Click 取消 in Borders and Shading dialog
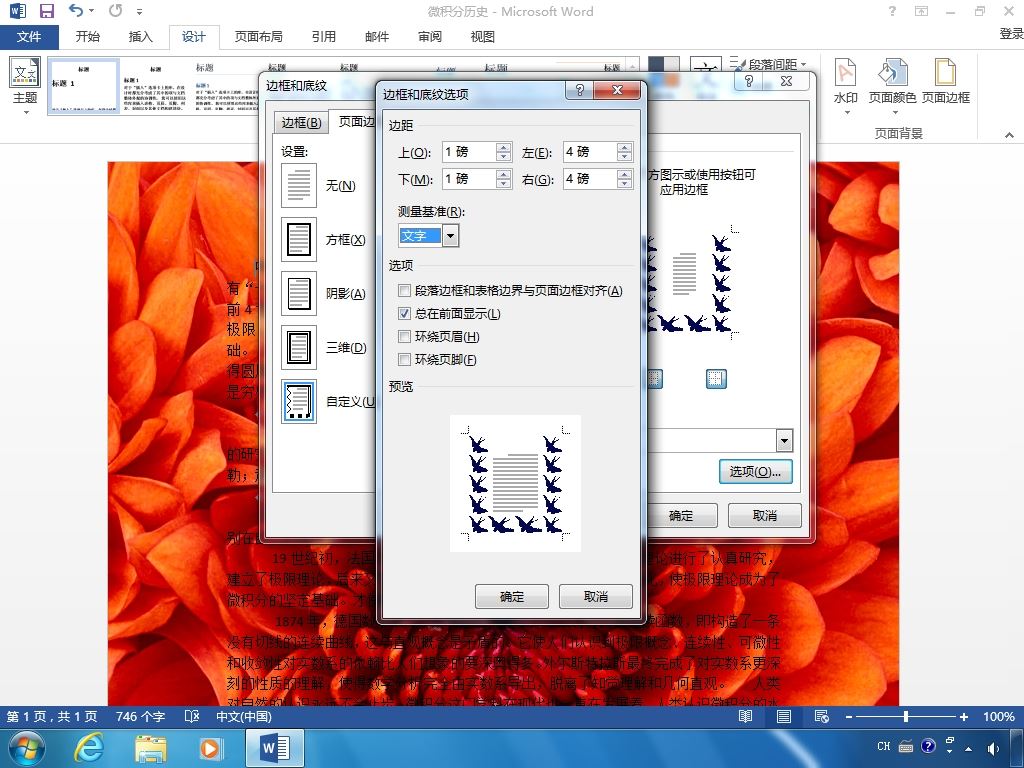The height and width of the screenshot is (768, 1024). point(765,515)
